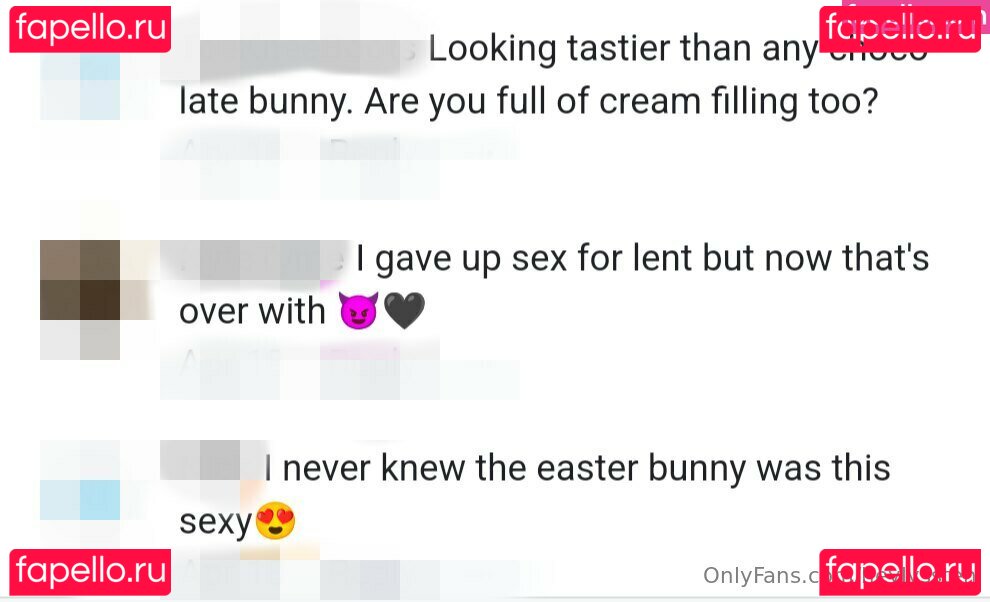990x602 pixels.
Task: Click the purple devil emoji
Action: pyautogui.click(x=359, y=312)
